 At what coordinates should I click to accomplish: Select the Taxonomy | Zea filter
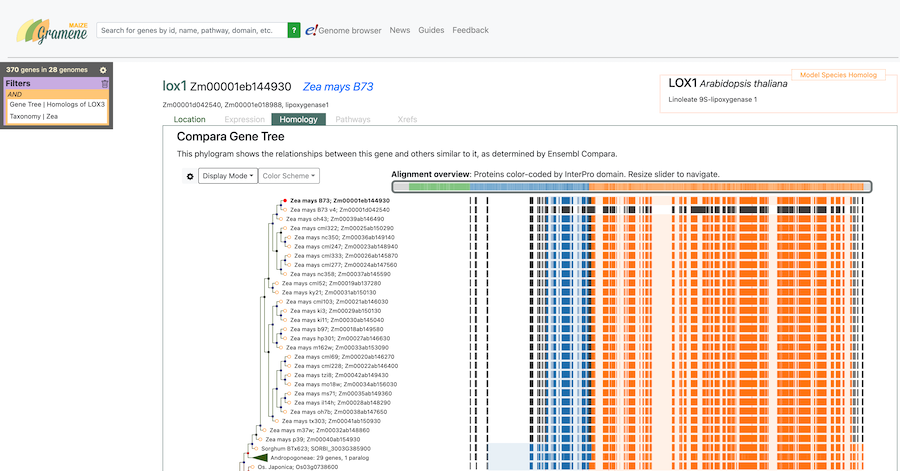click(x=34, y=117)
